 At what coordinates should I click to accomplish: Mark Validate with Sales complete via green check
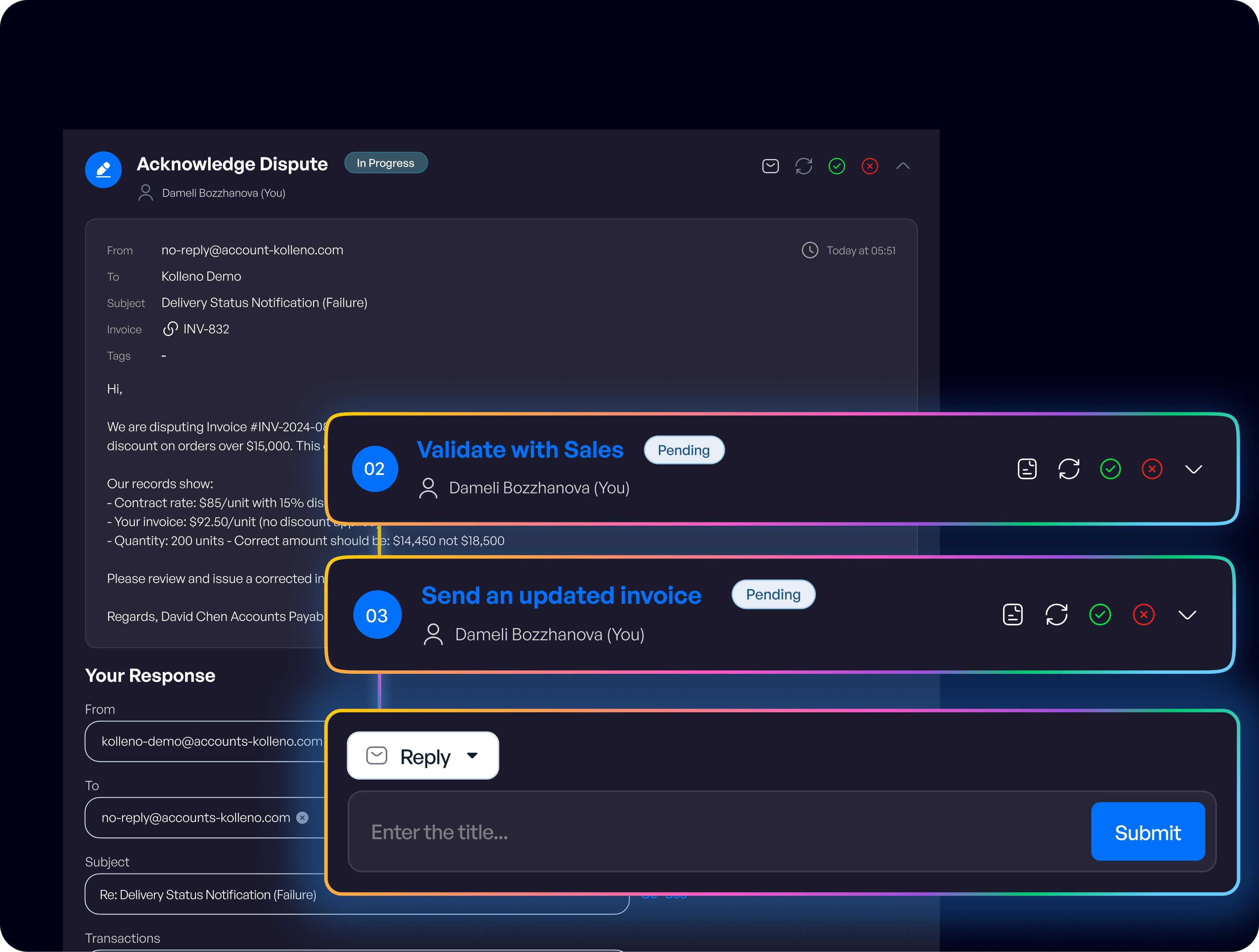tap(1110, 468)
